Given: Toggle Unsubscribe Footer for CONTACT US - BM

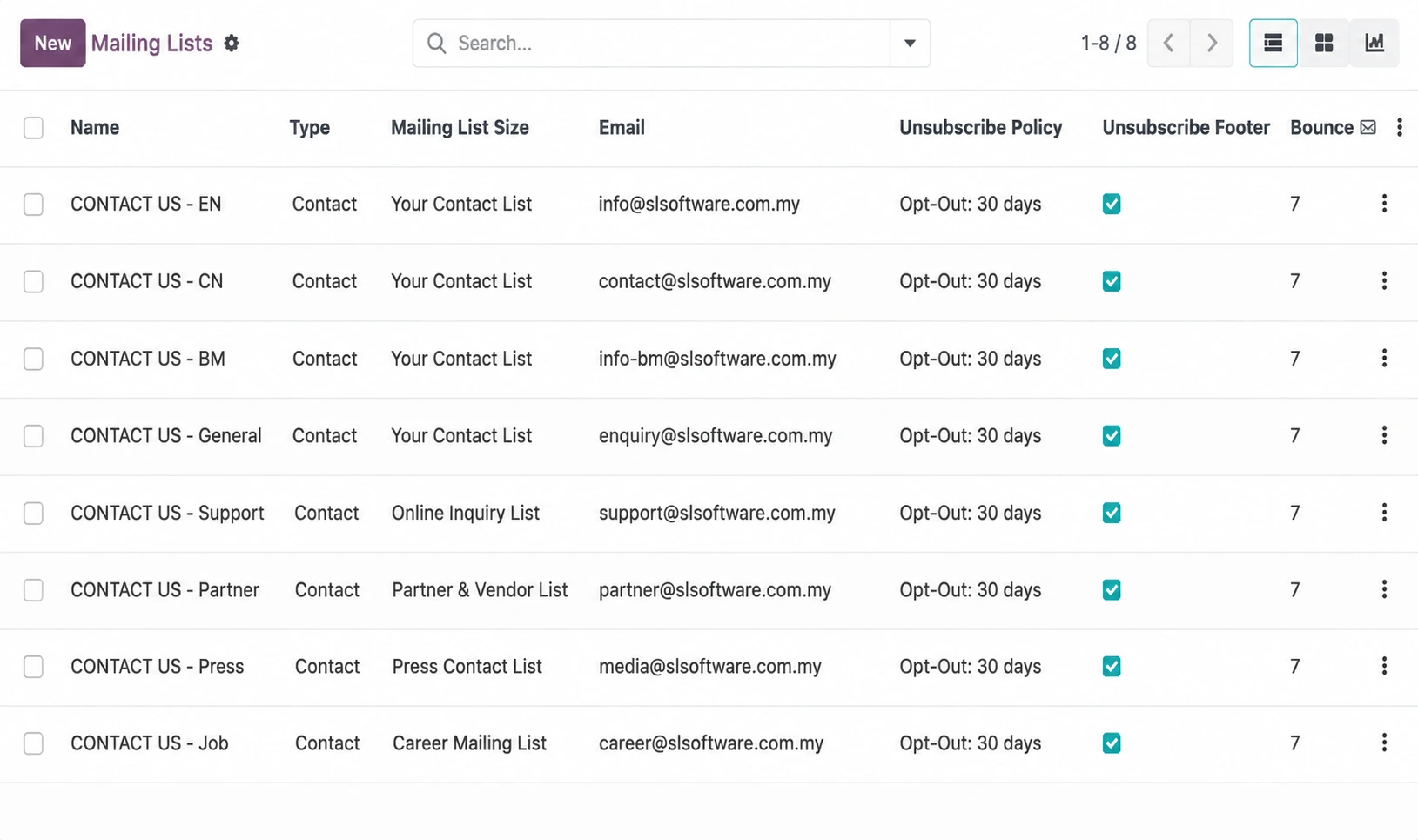Looking at the screenshot, I should pyautogui.click(x=1112, y=359).
